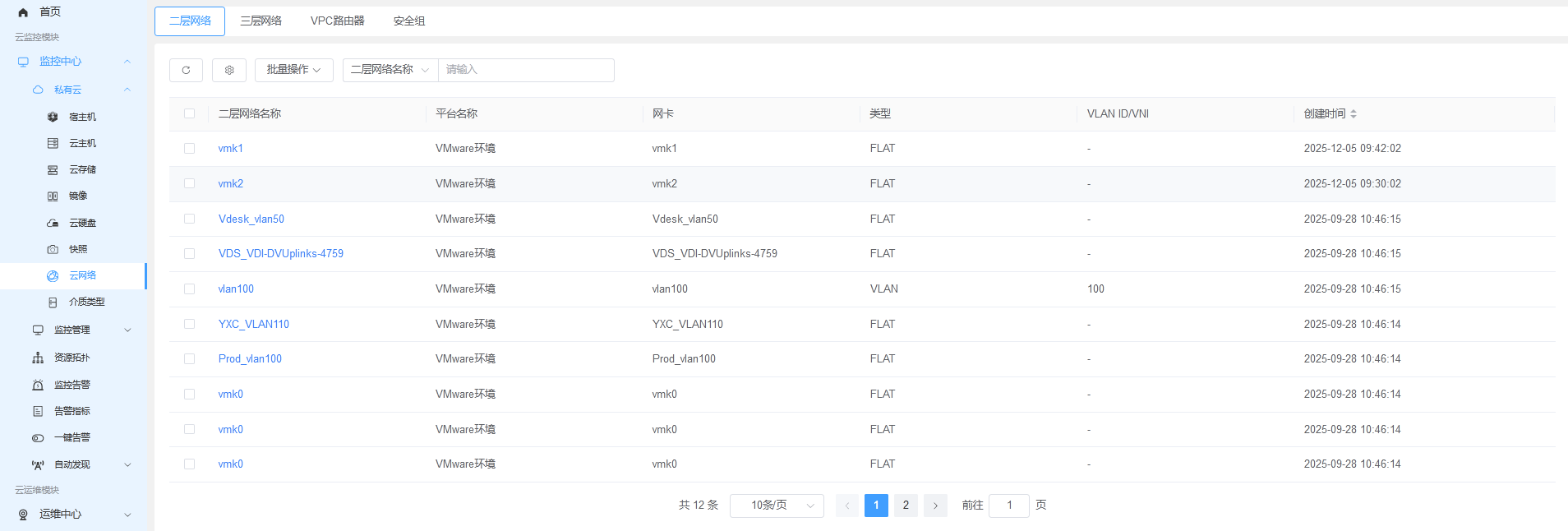Click the 2025-12-05 09:42:02 timestamp

click(1353, 149)
